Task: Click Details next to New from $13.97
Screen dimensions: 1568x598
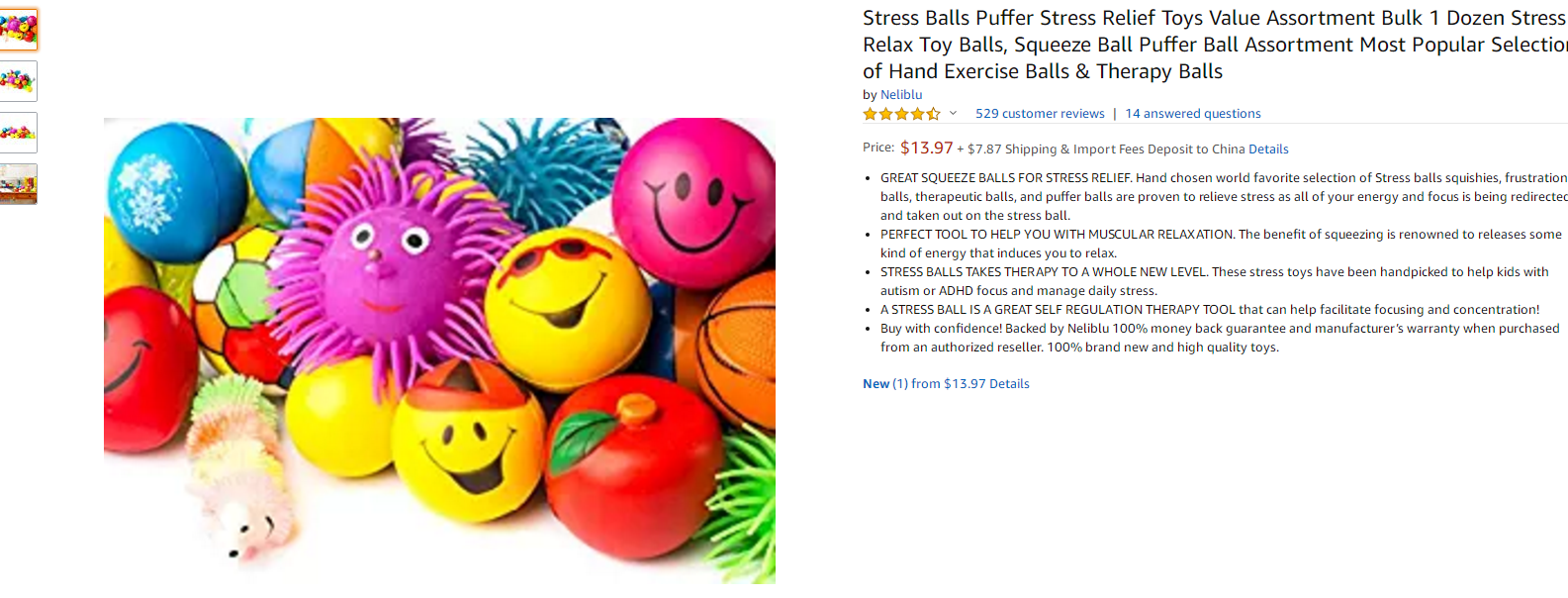Action: point(1009,384)
